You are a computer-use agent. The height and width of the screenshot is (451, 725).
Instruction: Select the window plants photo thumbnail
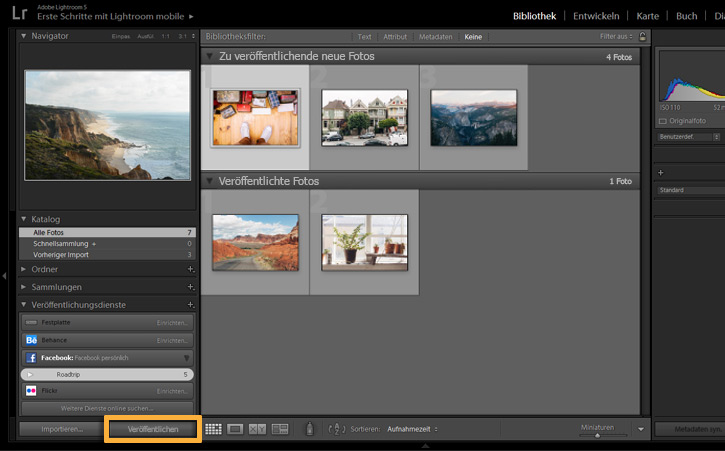[x=364, y=242]
